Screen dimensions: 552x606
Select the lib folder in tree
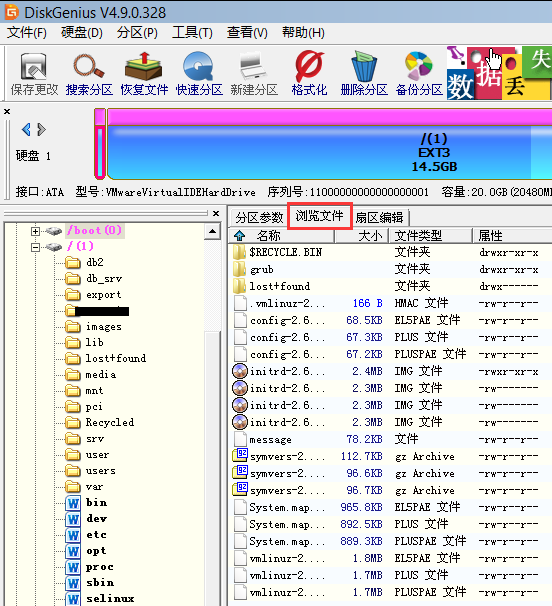click(94, 342)
